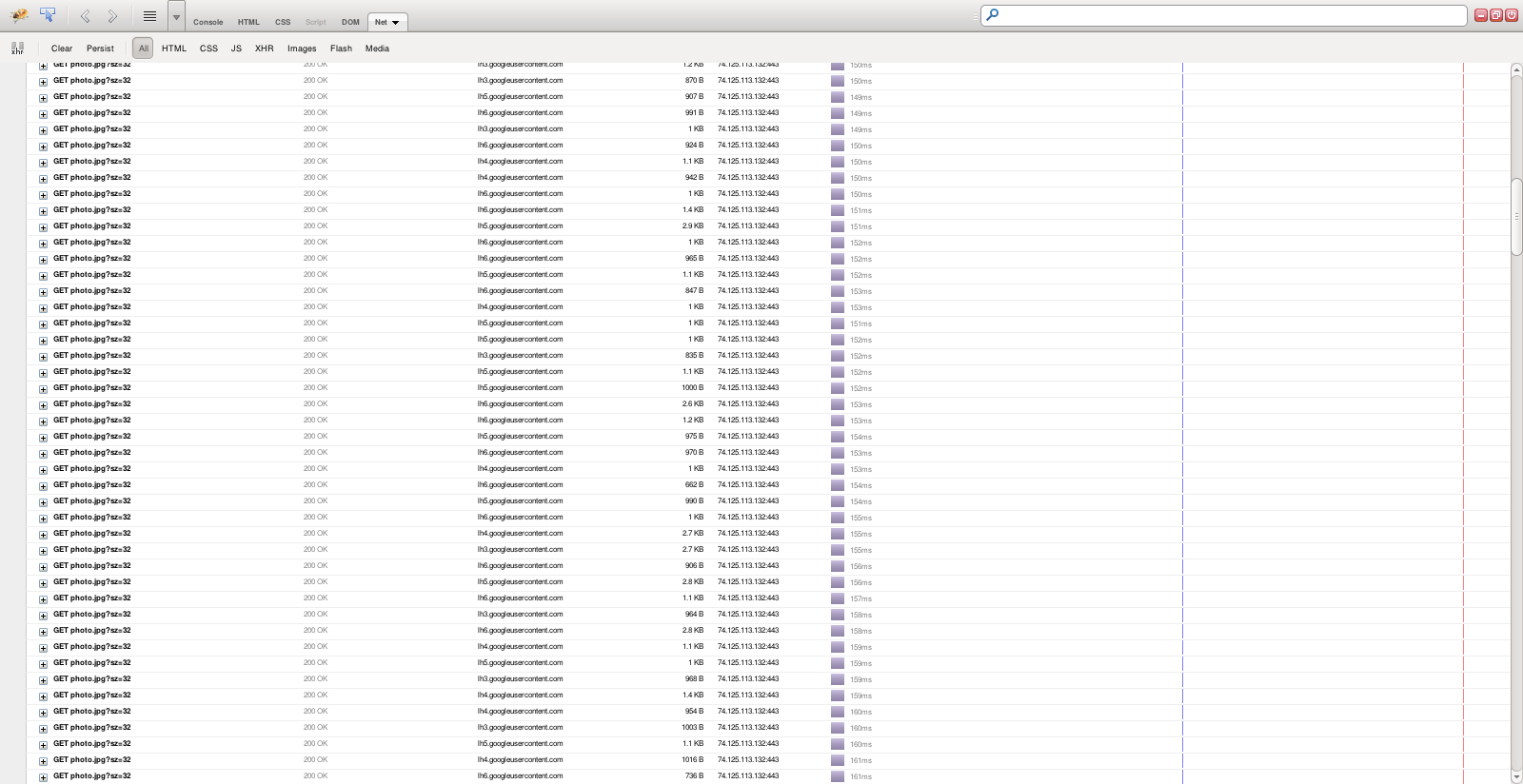Expand the 662 B request row
Image resolution: width=1523 pixels, height=784 pixels.
pos(43,486)
